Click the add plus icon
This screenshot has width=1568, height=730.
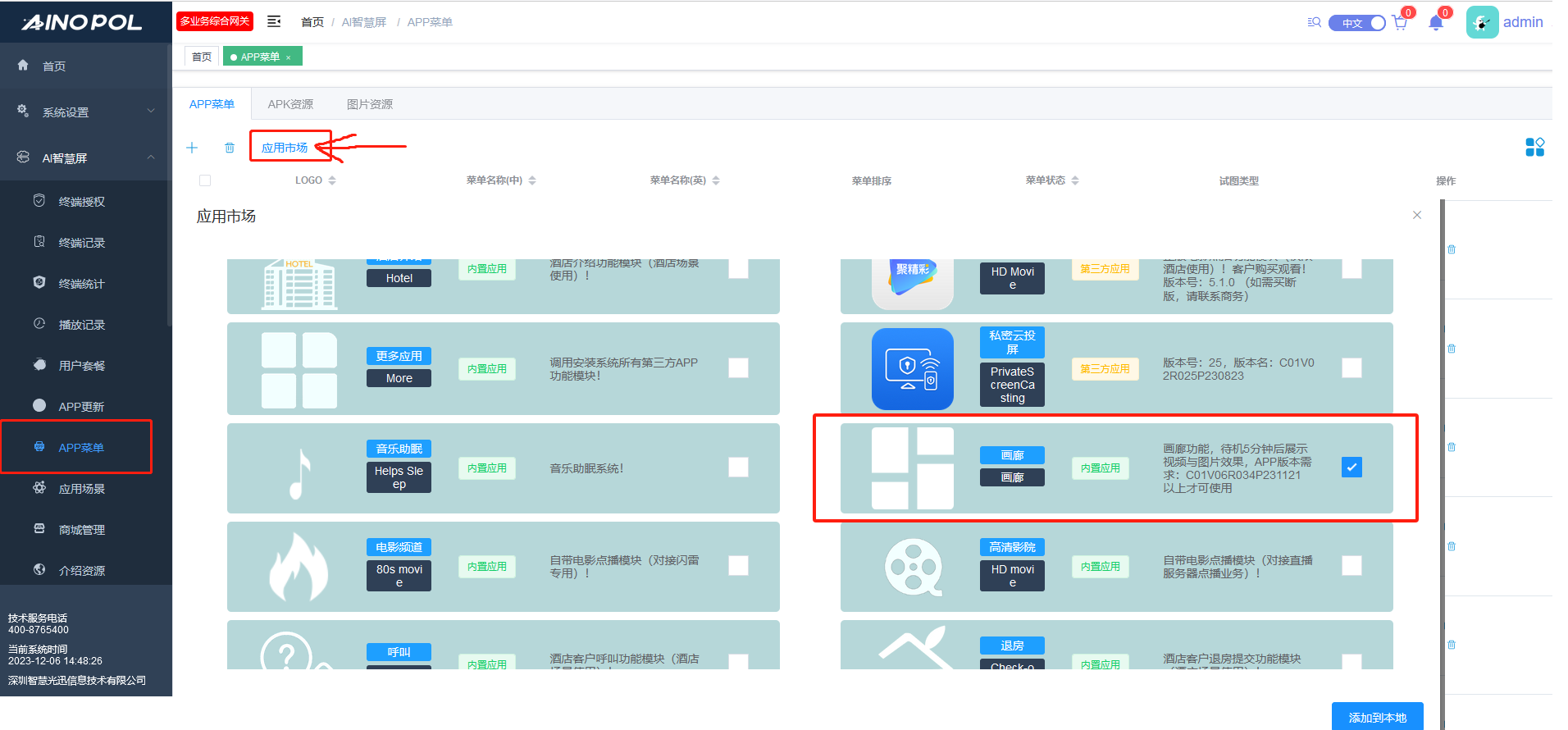192,148
